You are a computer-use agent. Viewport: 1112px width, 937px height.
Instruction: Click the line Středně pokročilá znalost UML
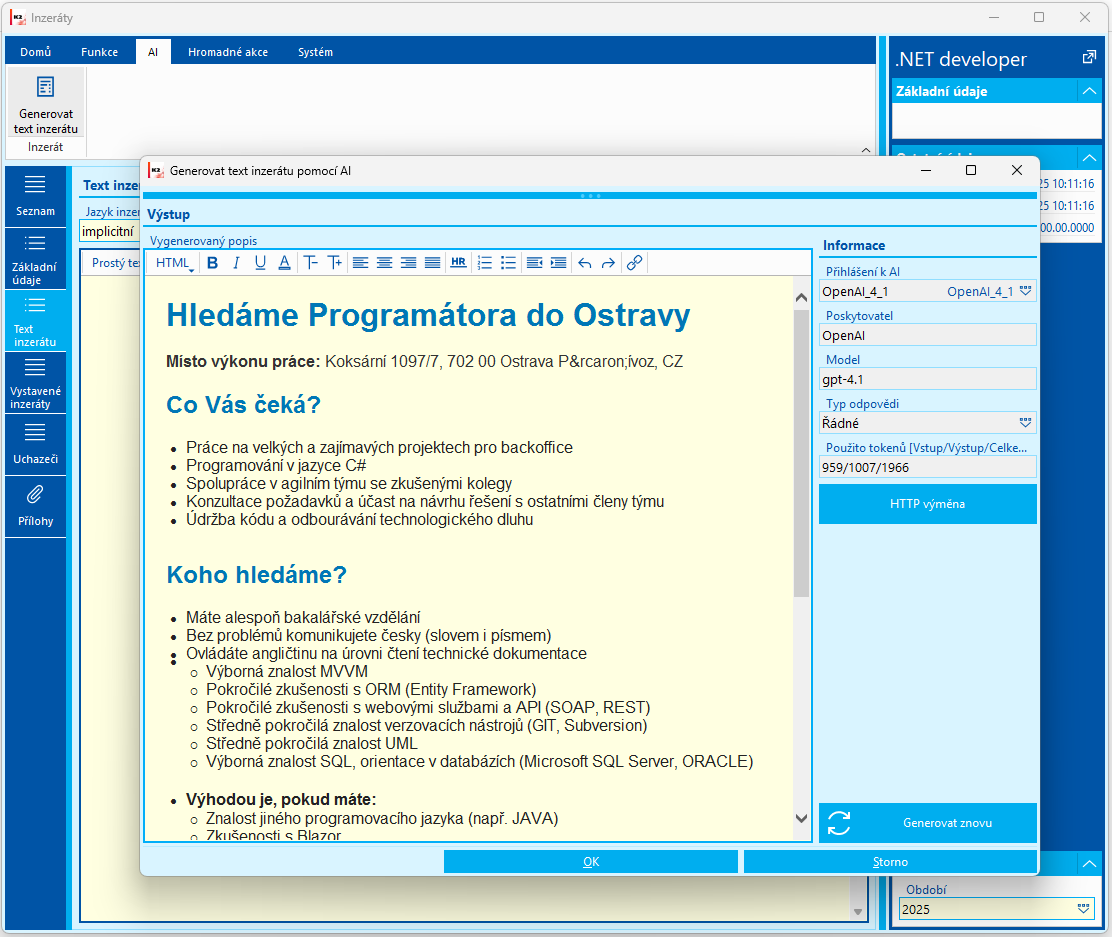[x=311, y=743]
